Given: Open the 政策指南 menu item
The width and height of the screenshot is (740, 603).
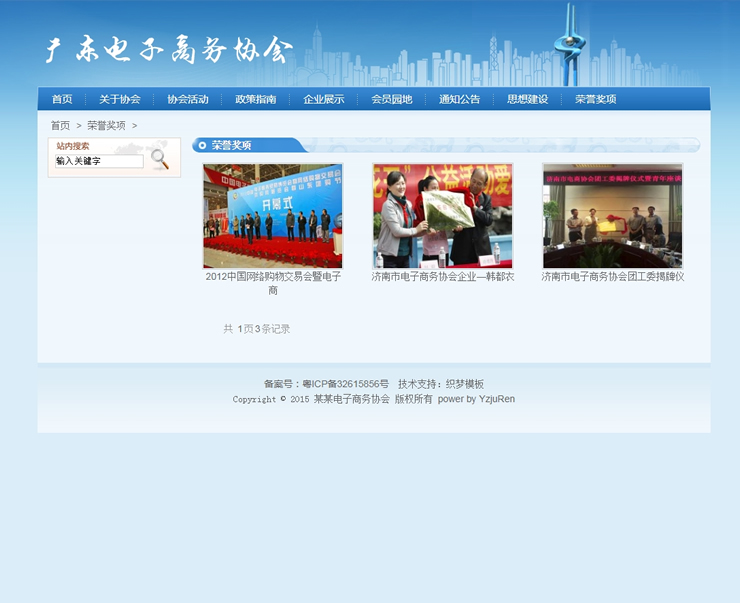Looking at the screenshot, I should (x=255, y=99).
